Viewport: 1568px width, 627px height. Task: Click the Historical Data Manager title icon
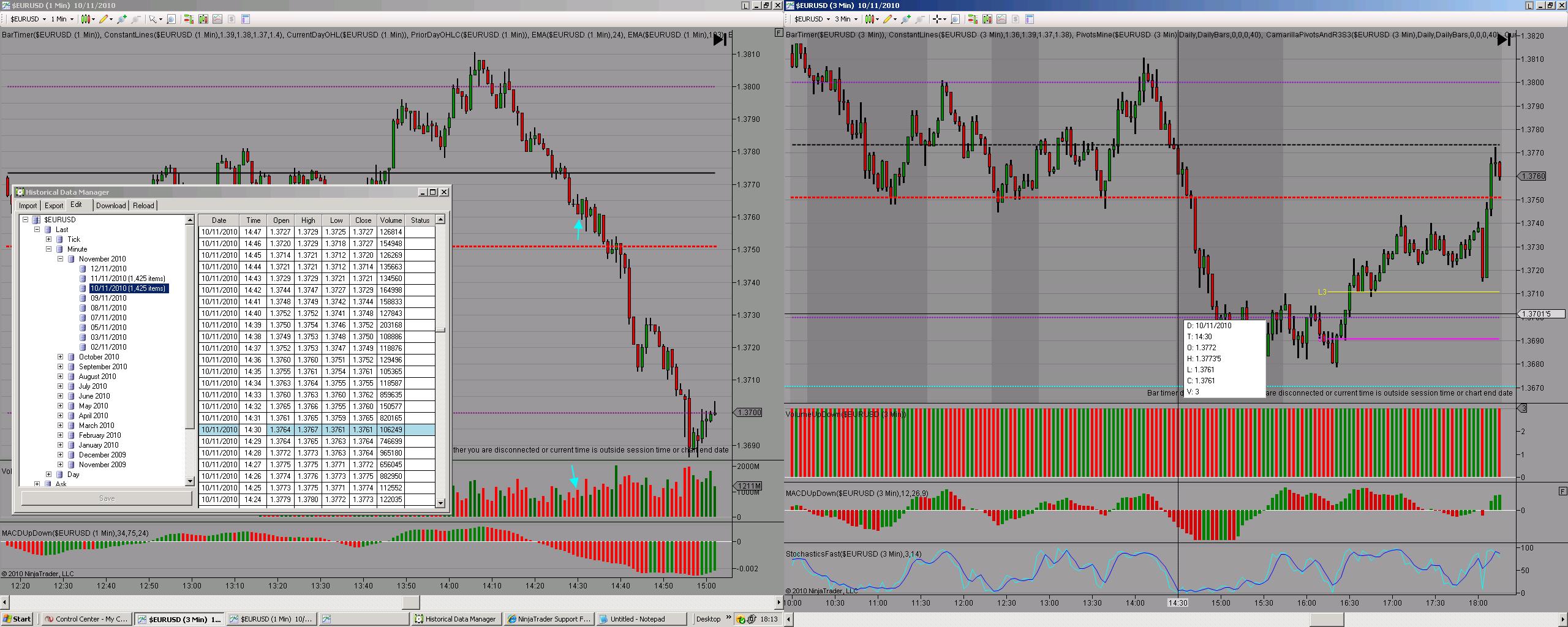[x=19, y=192]
